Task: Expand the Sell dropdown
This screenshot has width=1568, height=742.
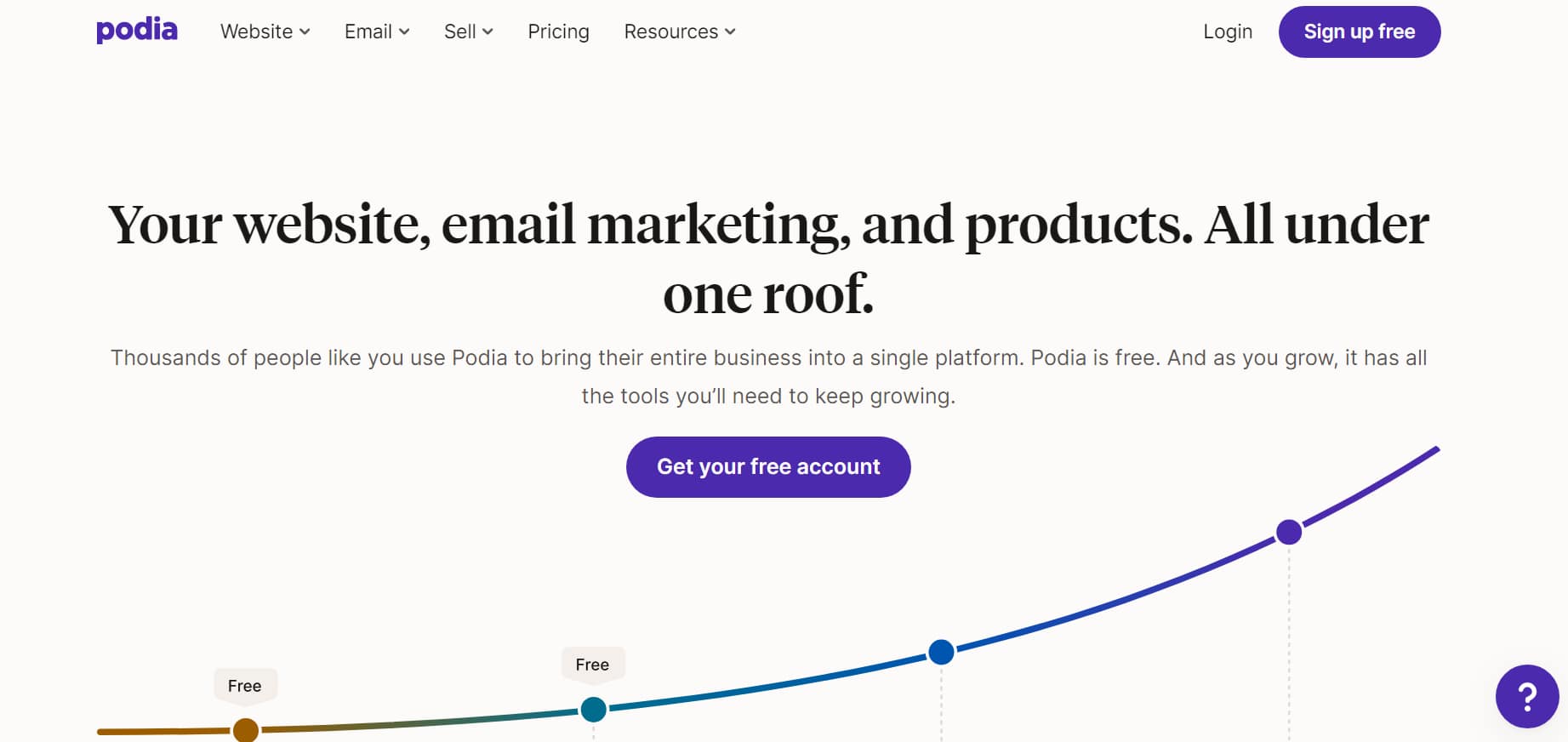Action: point(468,31)
